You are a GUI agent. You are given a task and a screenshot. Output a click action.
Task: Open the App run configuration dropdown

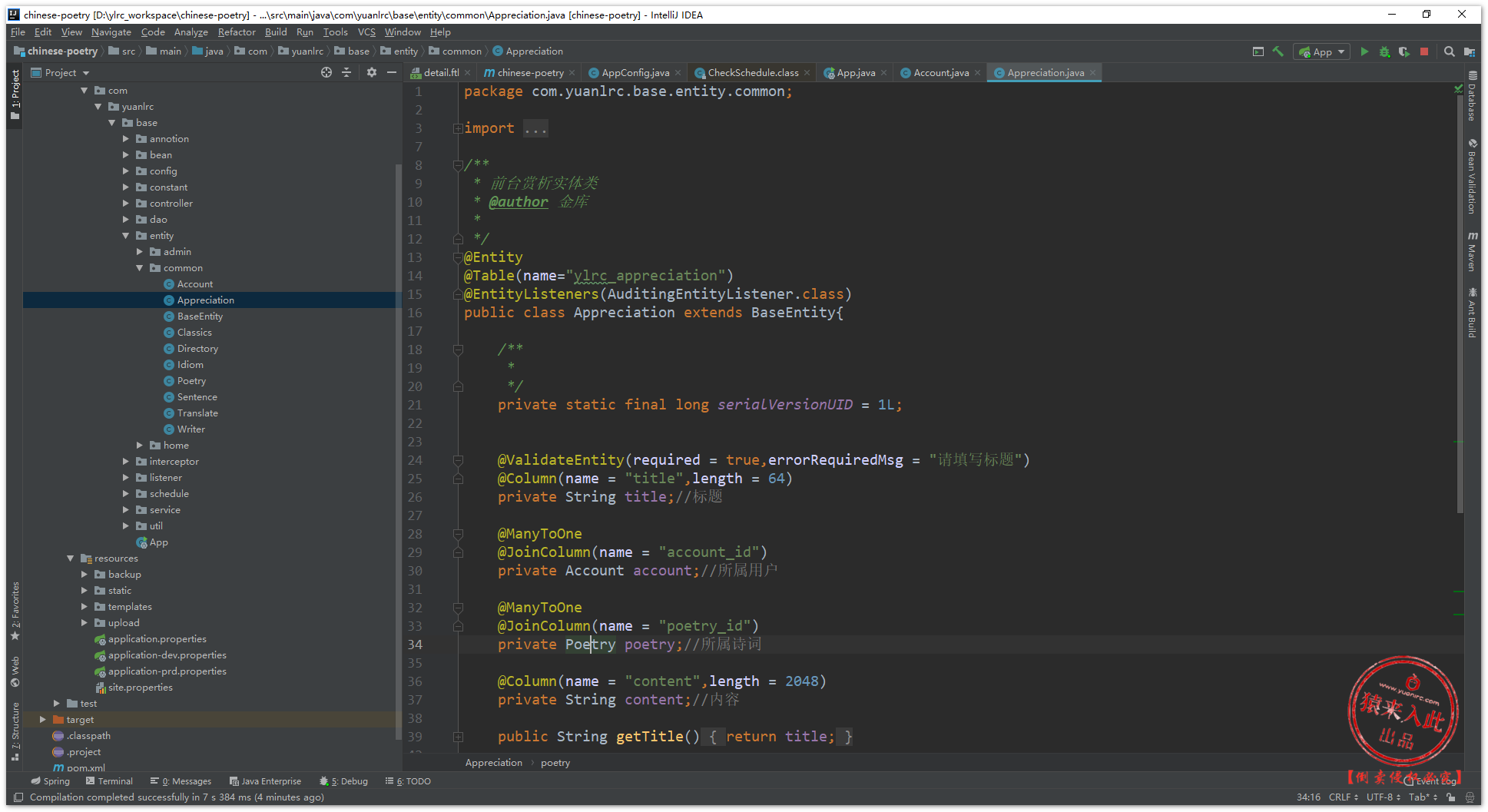[1322, 51]
